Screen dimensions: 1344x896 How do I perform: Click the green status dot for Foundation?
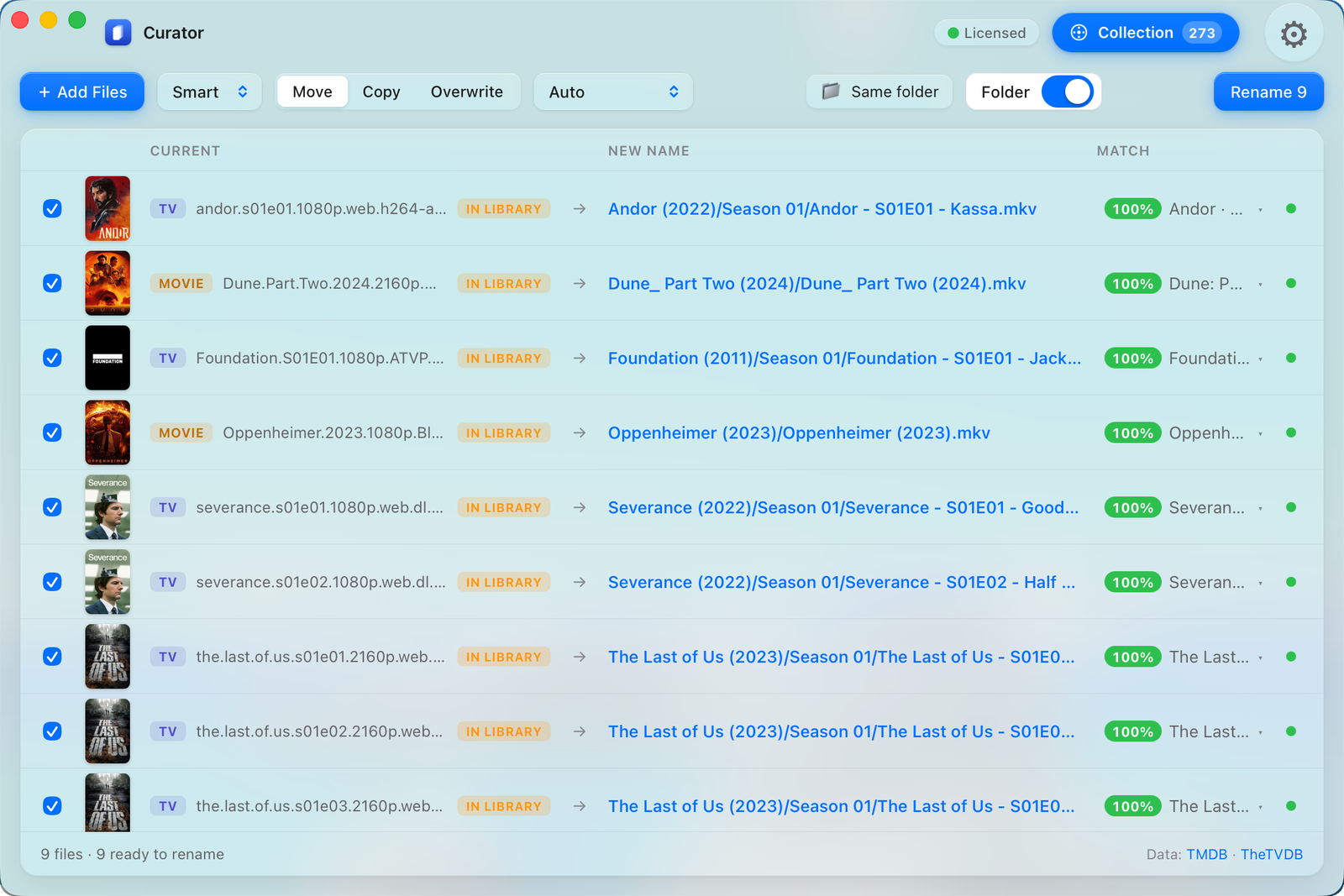click(1291, 358)
